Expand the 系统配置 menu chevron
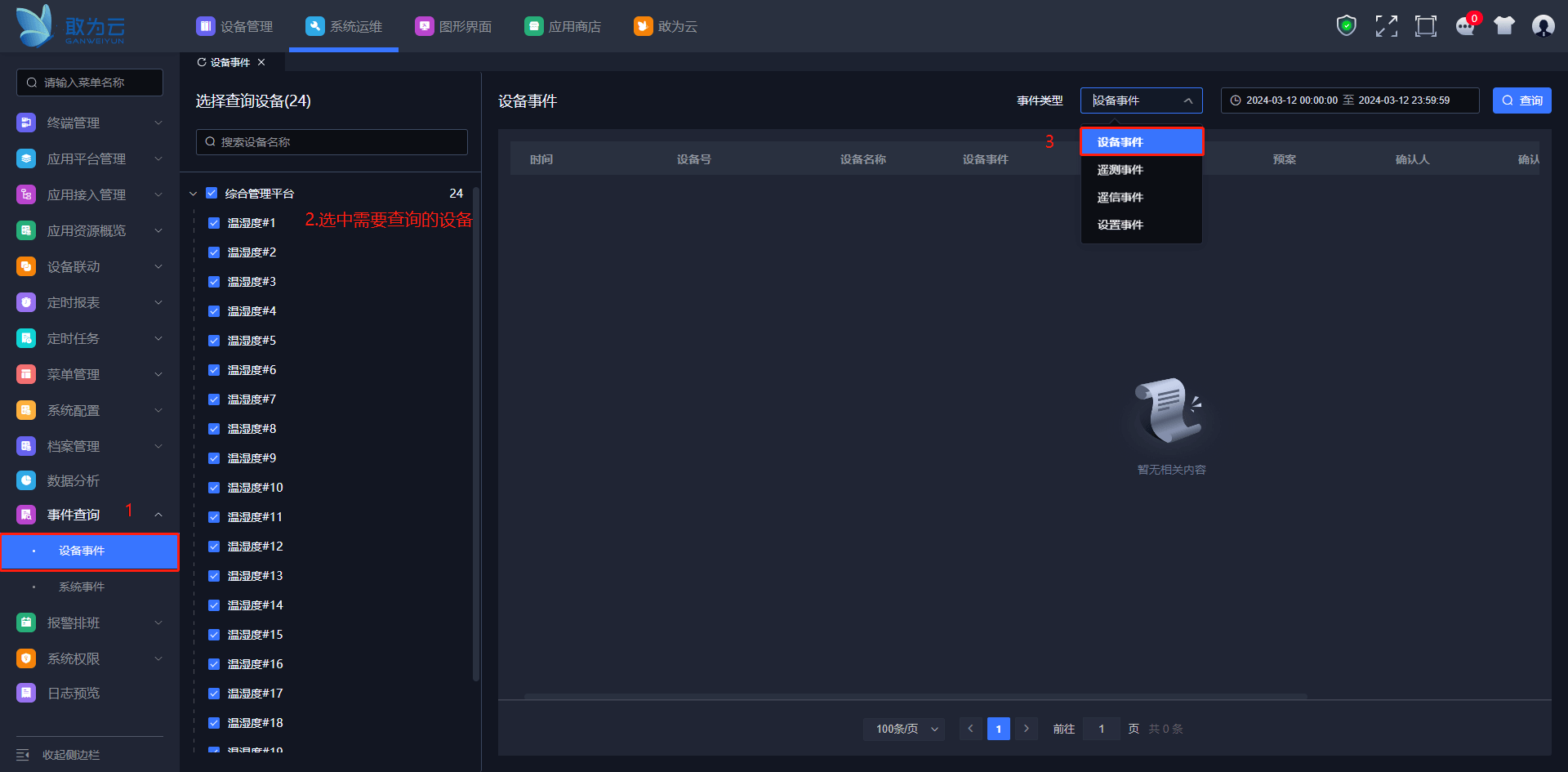Viewport: 1568px width, 772px height. click(158, 410)
